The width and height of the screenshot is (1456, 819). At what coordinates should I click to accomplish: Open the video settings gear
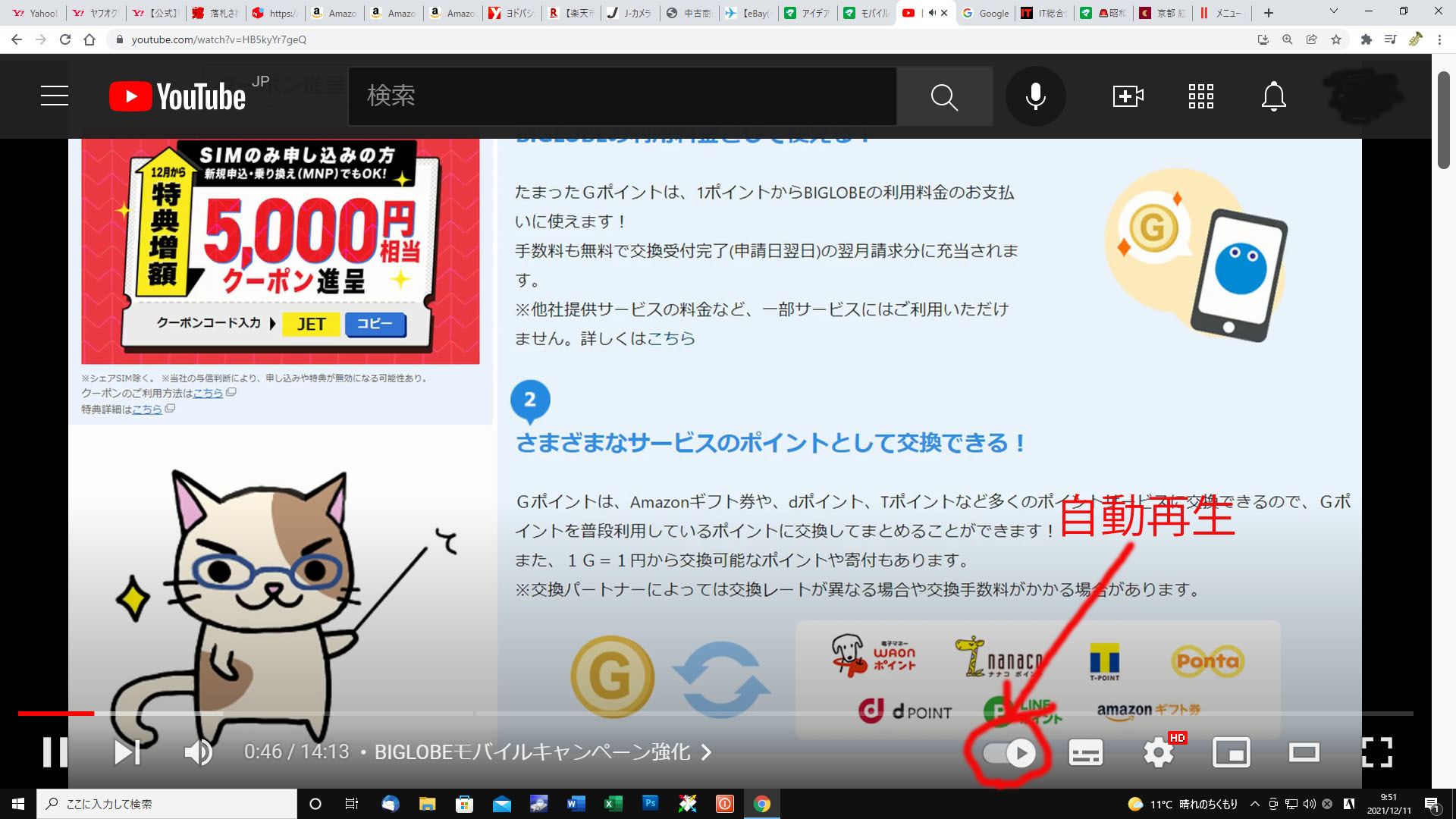click(1158, 753)
